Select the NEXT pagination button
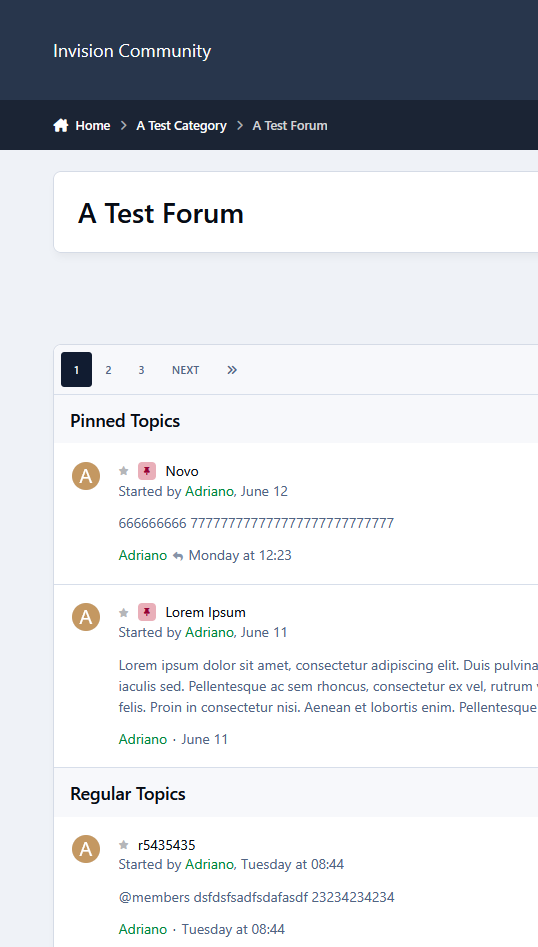Viewport: 538px width, 947px height. point(185,370)
